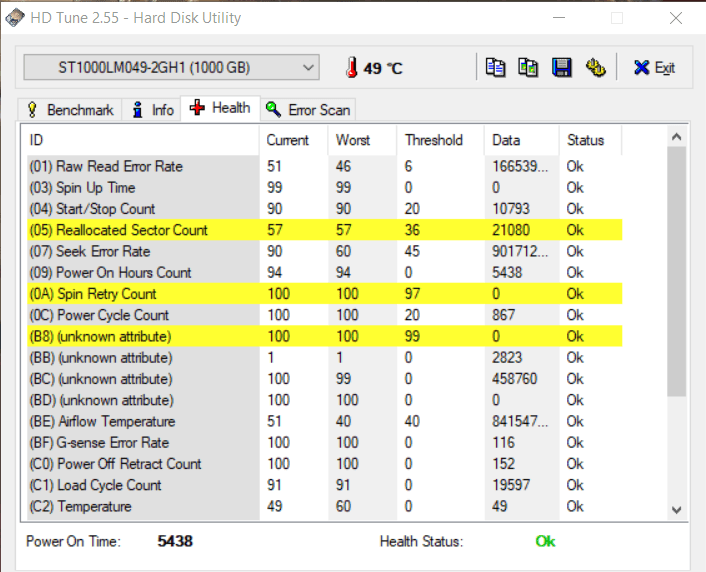Click the thermometer temperature icon
The width and height of the screenshot is (706, 572).
pyautogui.click(x=352, y=68)
